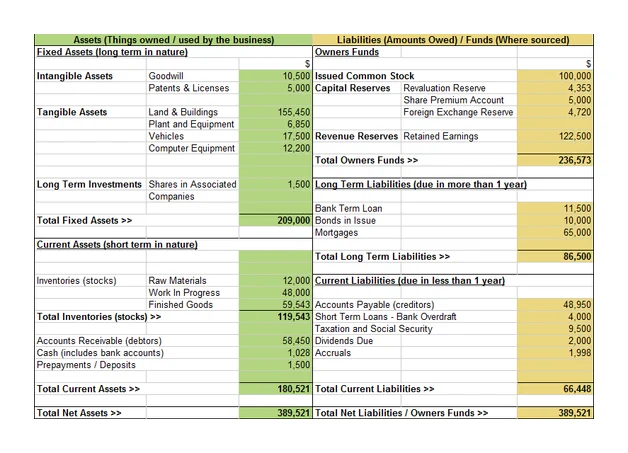Click the Goodwill value 10,500
The width and height of the screenshot is (628, 453).
[x=296, y=76]
